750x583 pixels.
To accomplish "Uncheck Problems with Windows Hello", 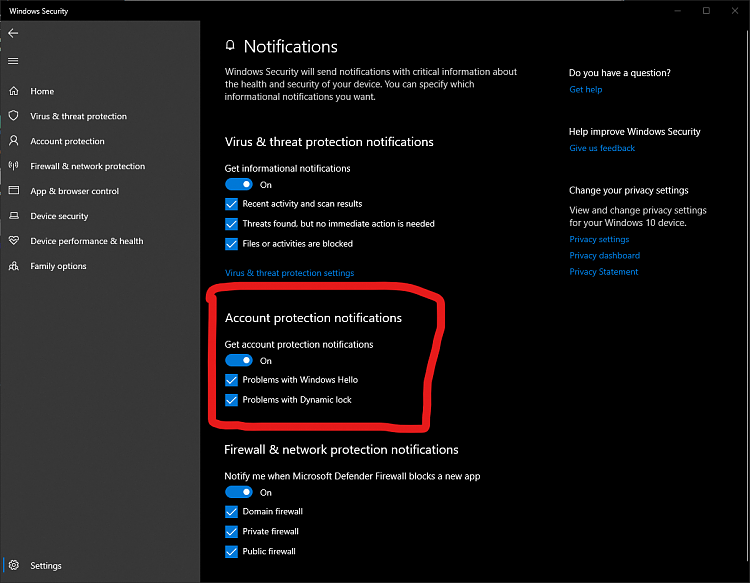I will tap(232, 380).
